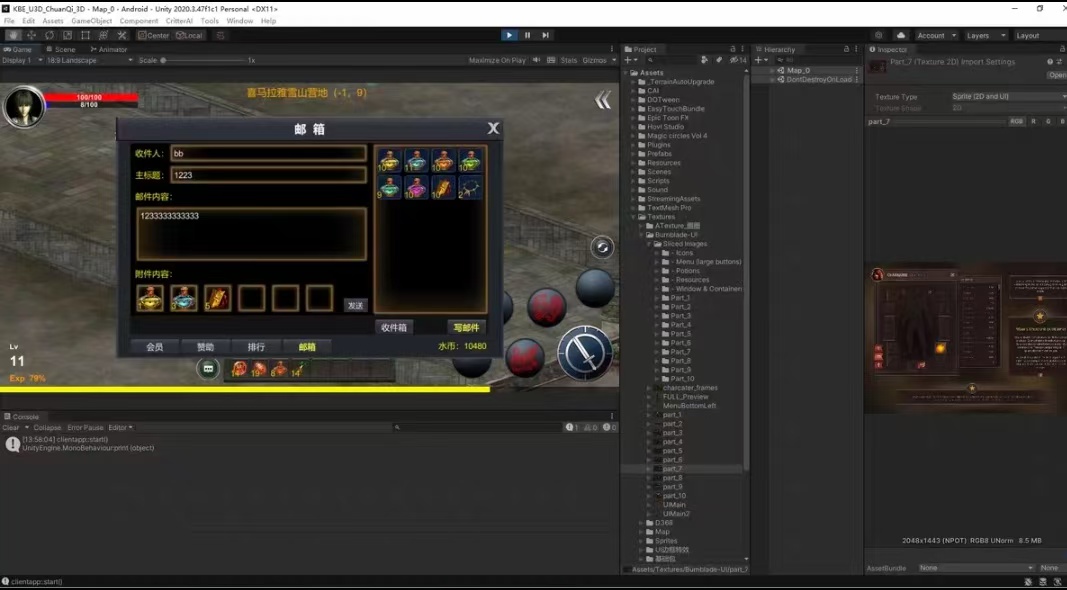This screenshot has width=1067, height=590.
Task: Toggle Maximize On Play
Action: click(497, 61)
